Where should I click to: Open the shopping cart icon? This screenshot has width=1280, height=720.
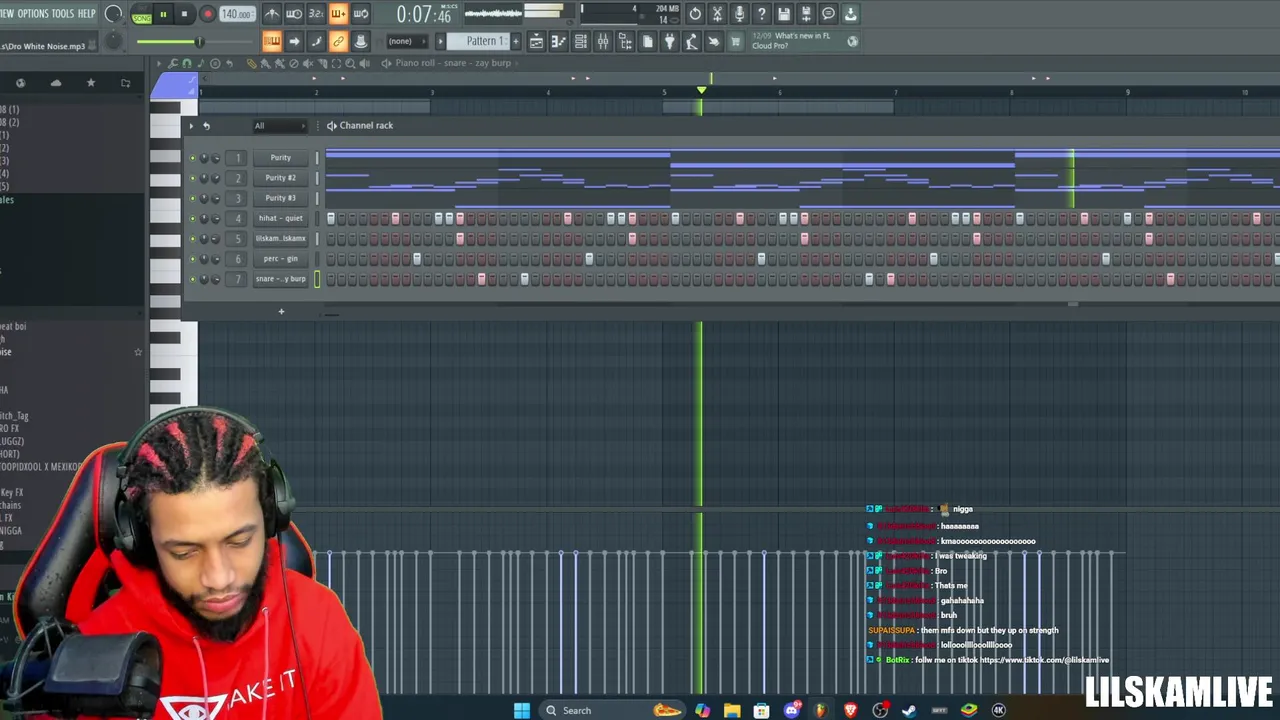735,41
